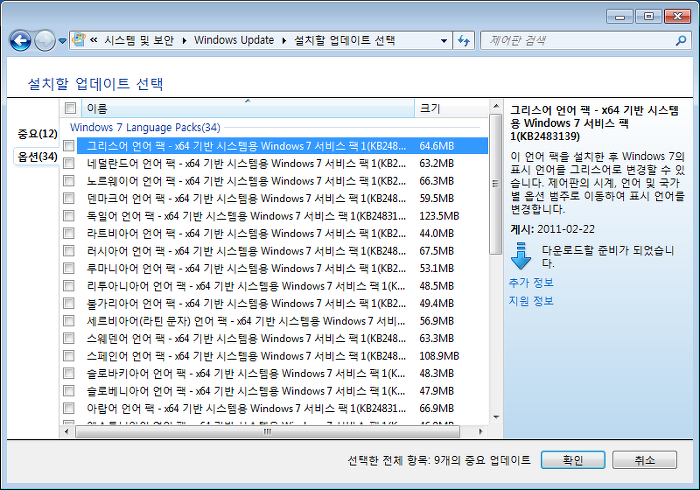700x490 pixels.
Task: Sort by the 크기 column header
Action: [451, 108]
